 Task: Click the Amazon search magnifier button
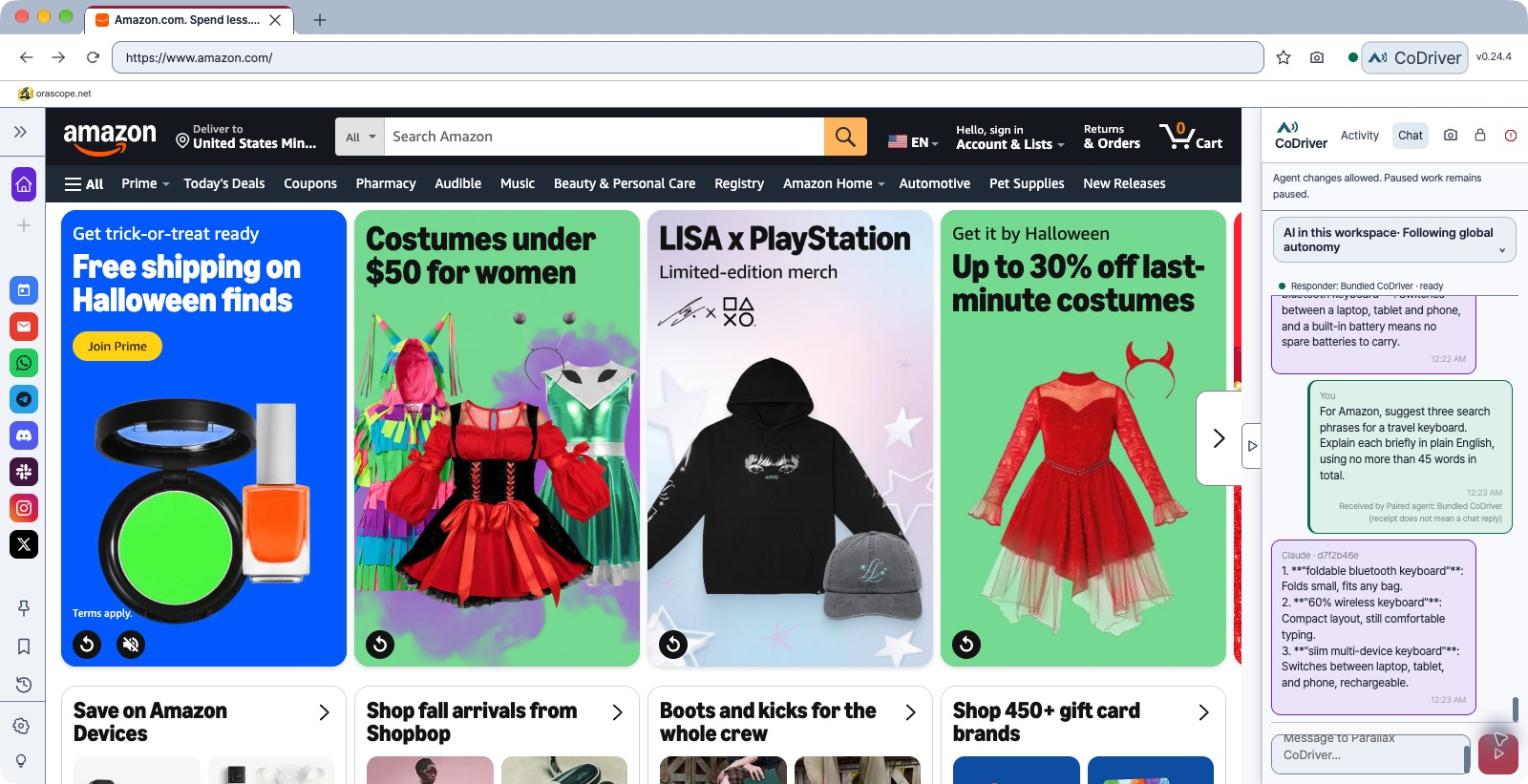coord(845,137)
